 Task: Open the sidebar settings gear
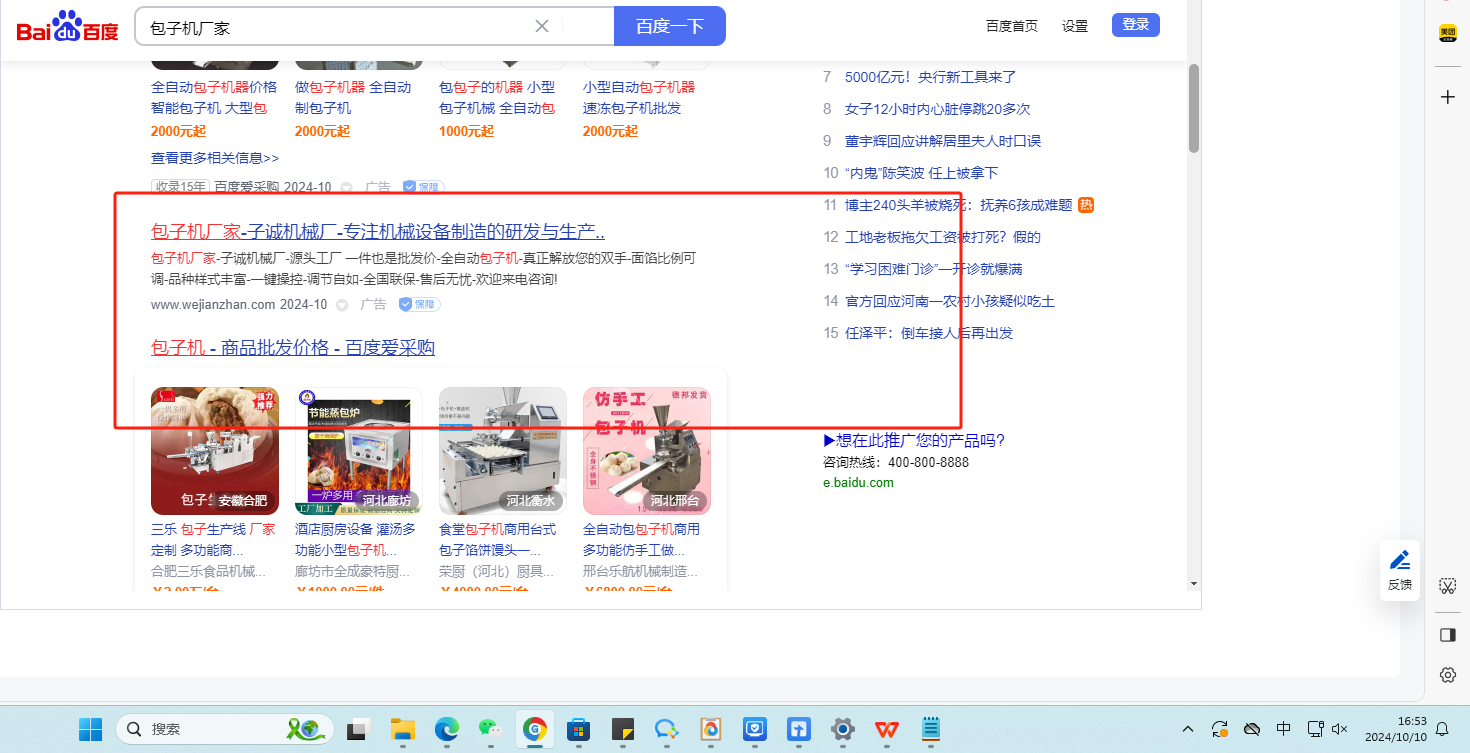point(1447,675)
